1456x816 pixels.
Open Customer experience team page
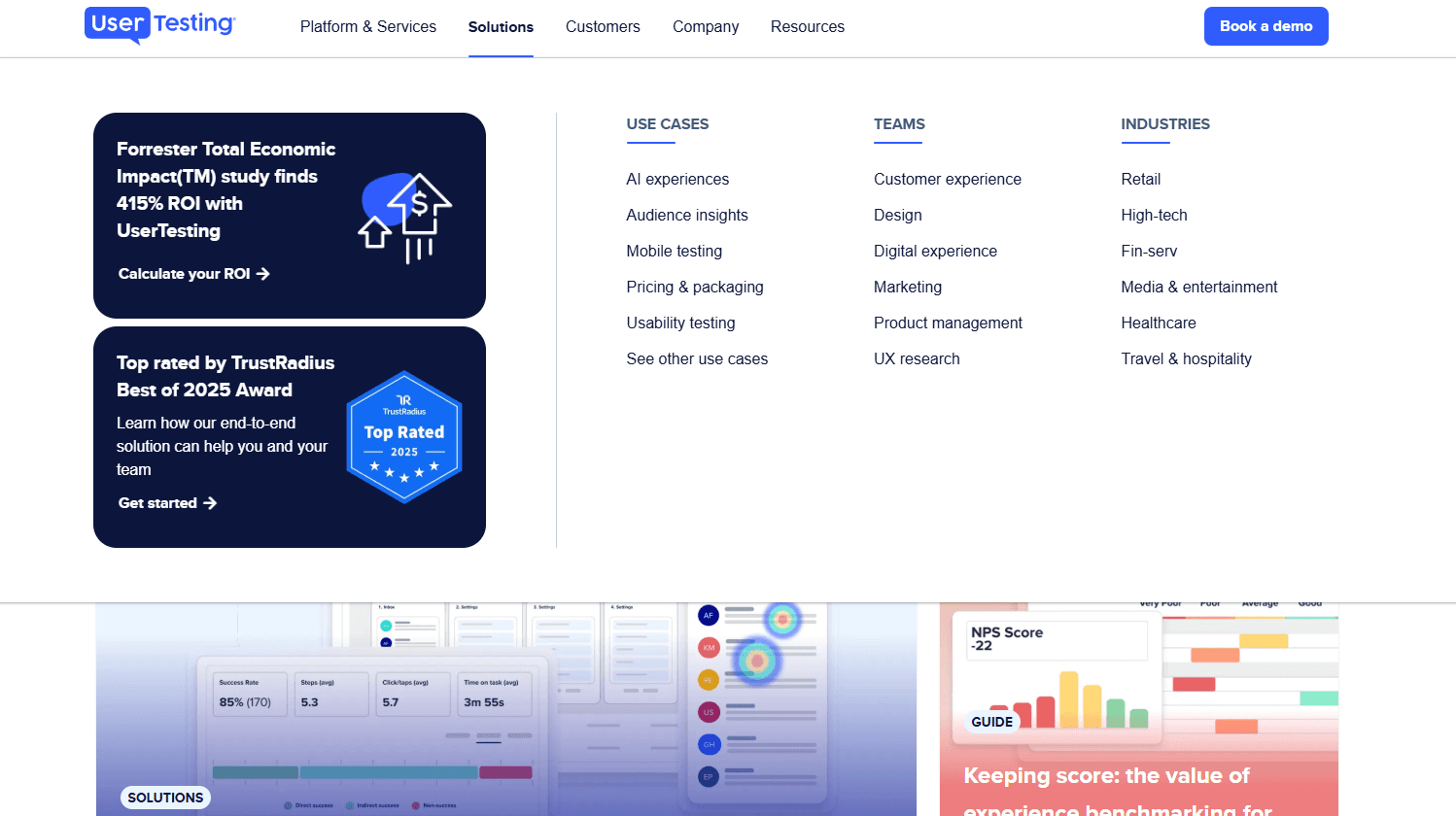pos(948,180)
